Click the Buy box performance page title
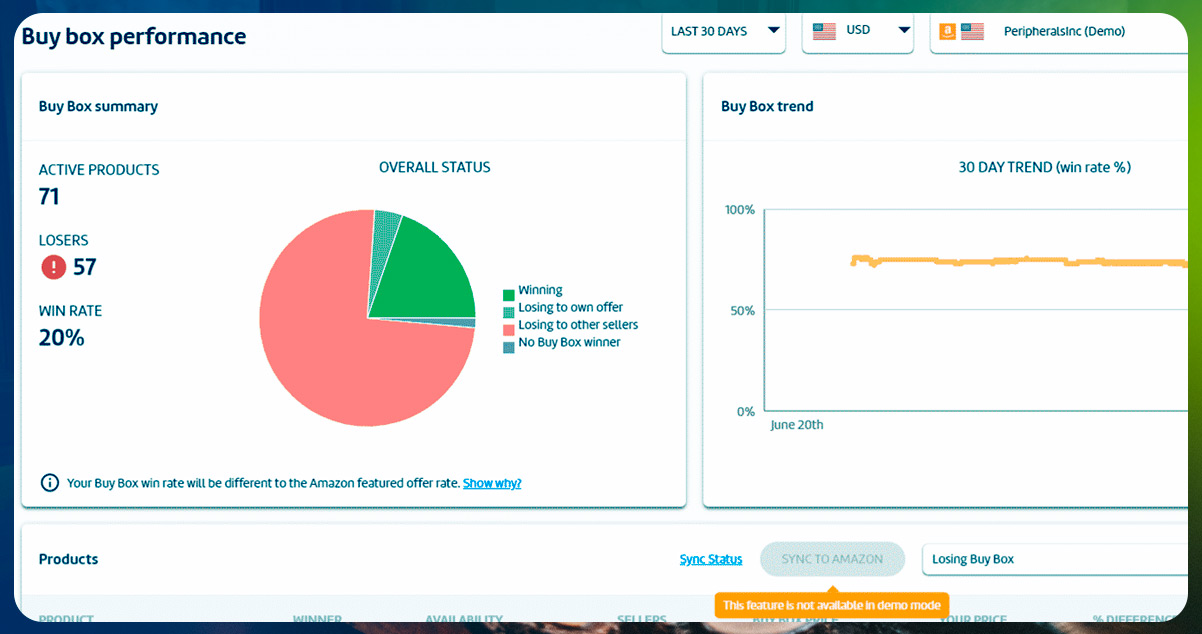The width and height of the screenshot is (1202, 634). (134, 37)
